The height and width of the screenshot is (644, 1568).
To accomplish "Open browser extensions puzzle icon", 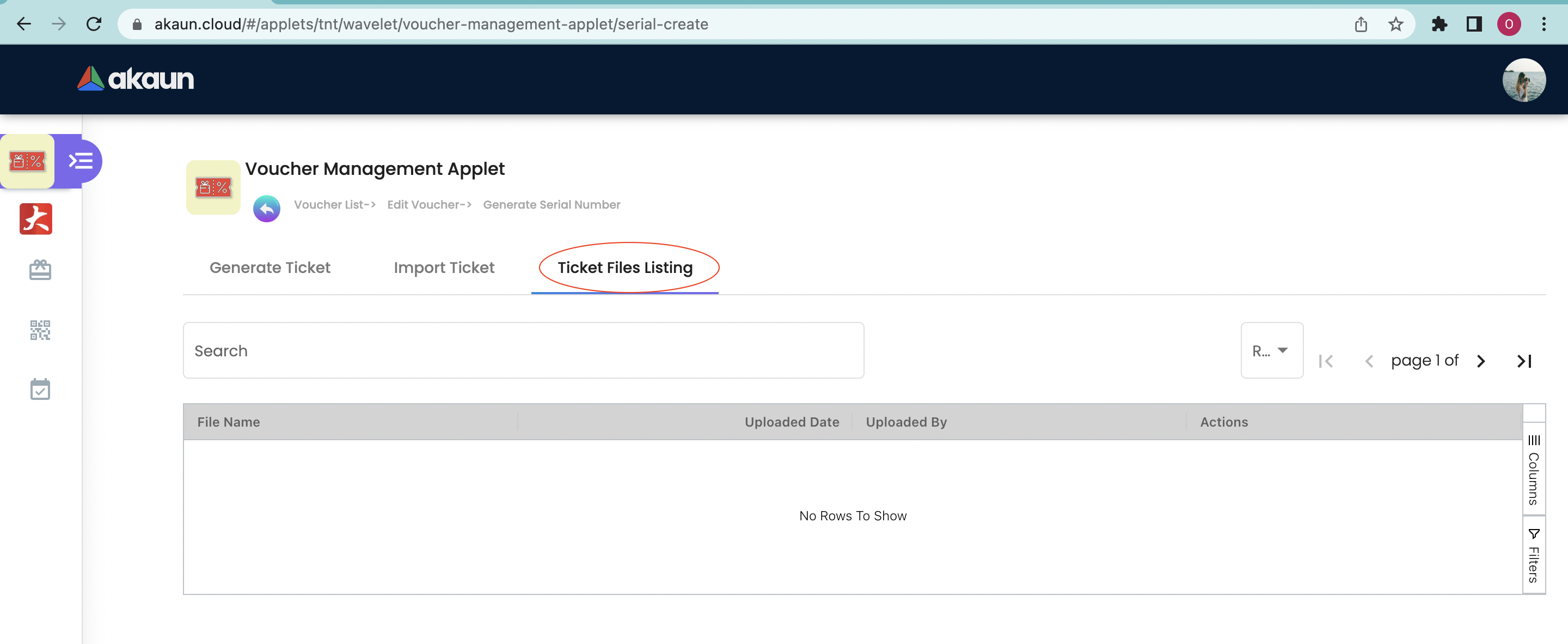I will coord(1439,25).
